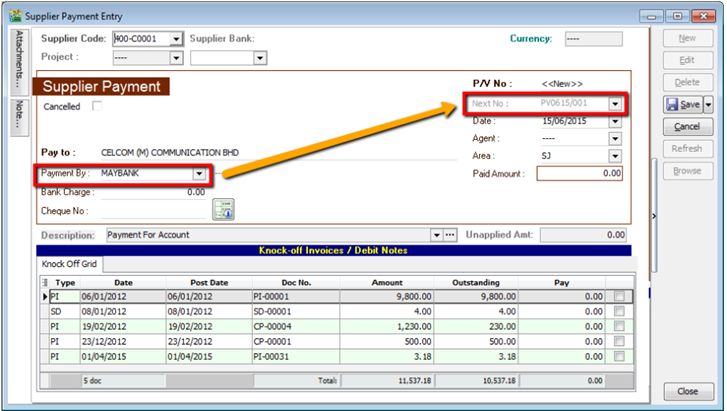Viewport: 727px width, 411px height.
Task: Open the Attachments side tab
Action: pyautogui.click(x=19, y=62)
